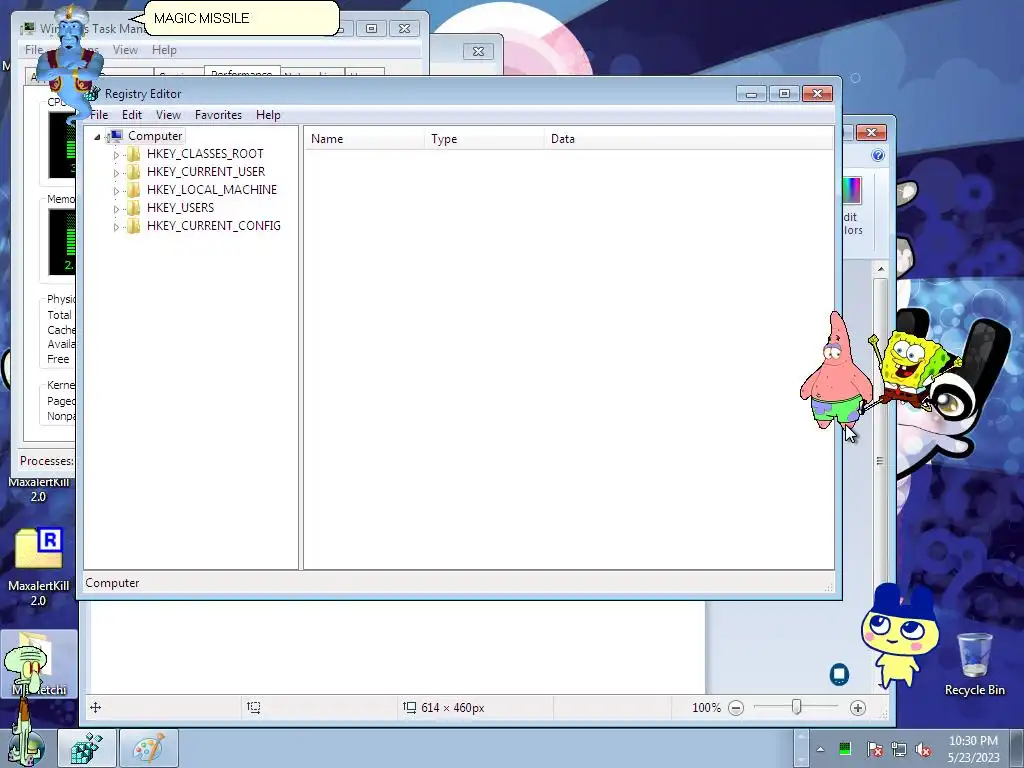Click the Genie's MAGIC MISSILE speech bubble

242,18
